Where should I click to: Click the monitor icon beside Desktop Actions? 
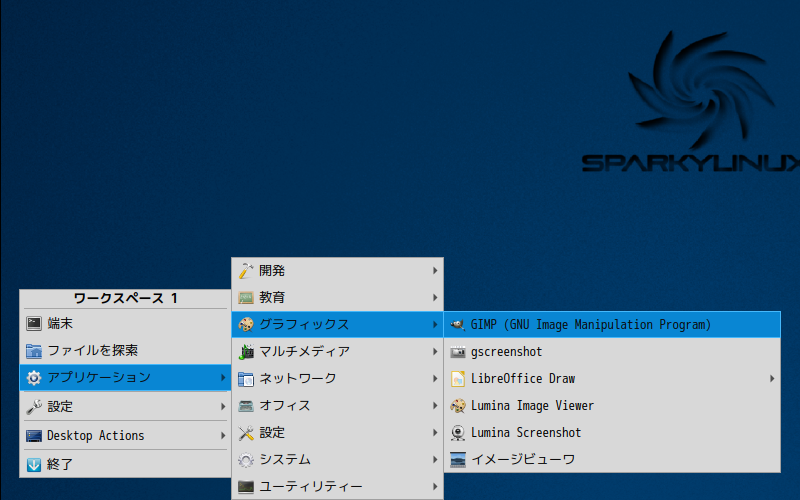[34, 436]
